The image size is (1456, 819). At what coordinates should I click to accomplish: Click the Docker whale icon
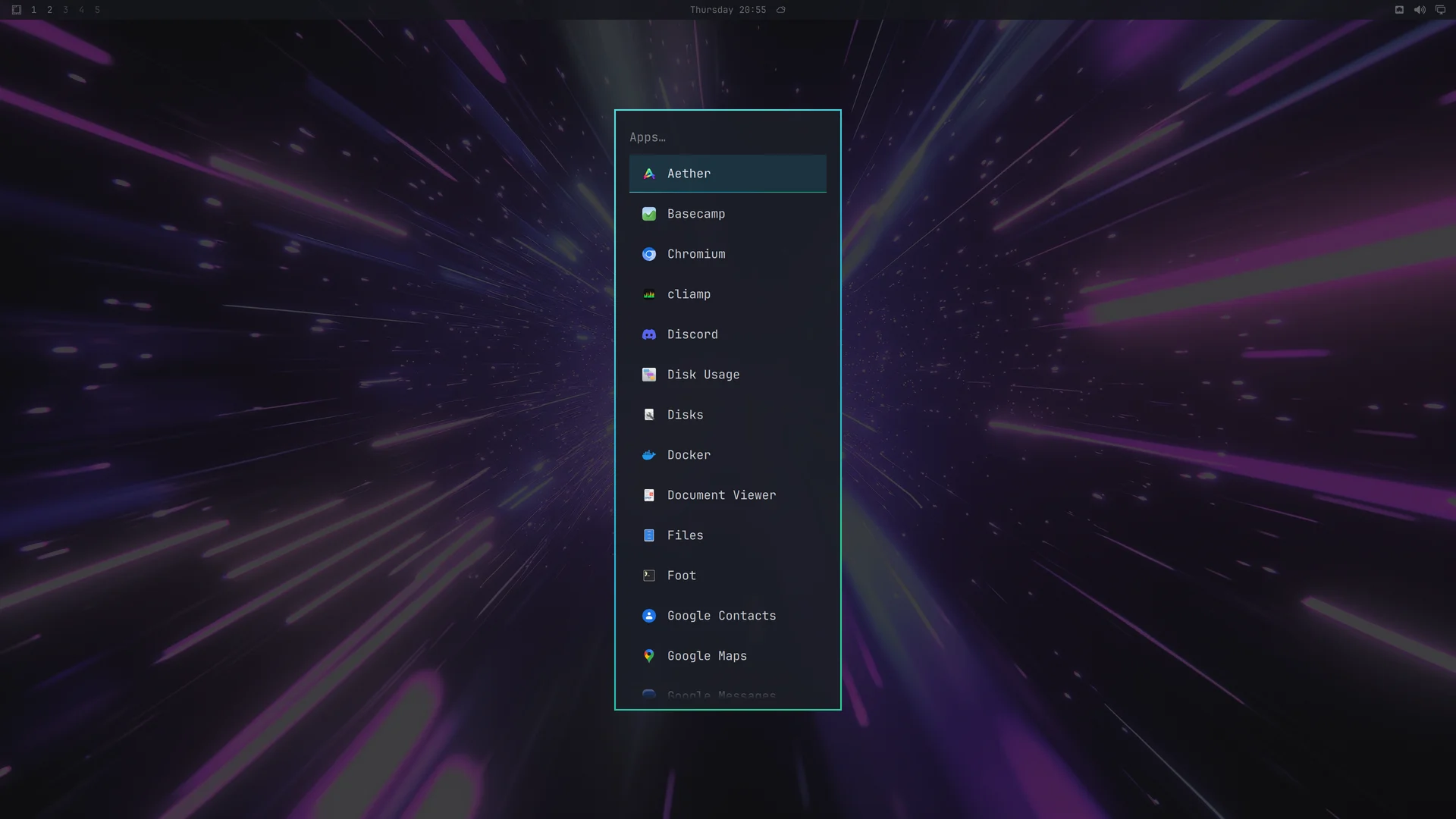click(649, 455)
